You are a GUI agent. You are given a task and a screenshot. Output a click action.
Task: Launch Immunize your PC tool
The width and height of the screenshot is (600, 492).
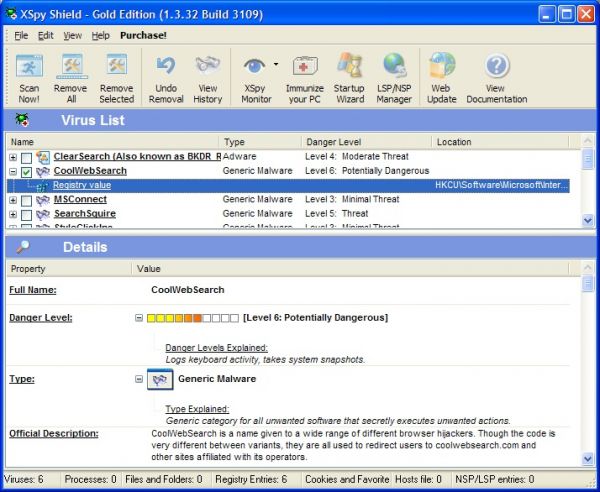[x=305, y=68]
